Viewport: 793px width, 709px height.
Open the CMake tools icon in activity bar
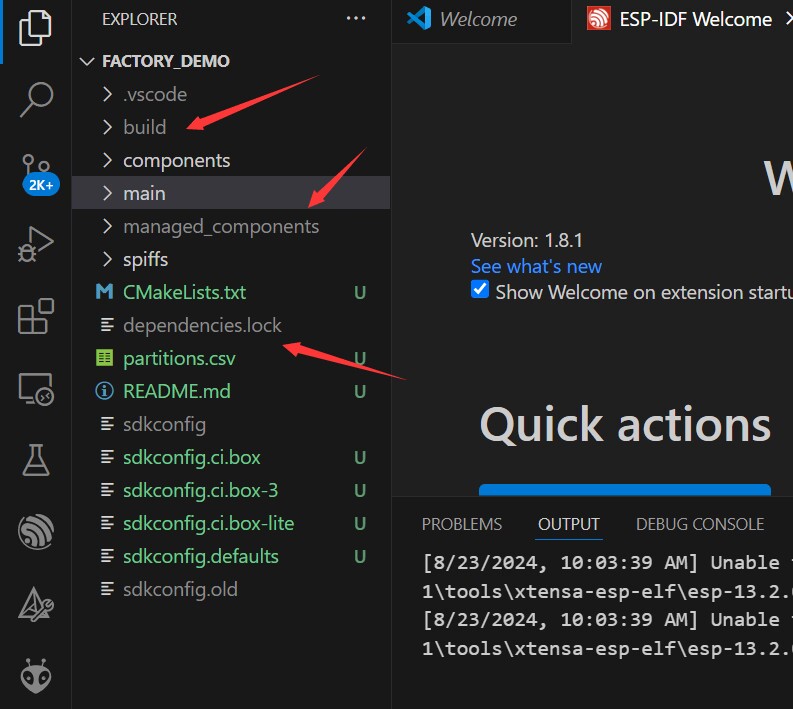(35, 604)
